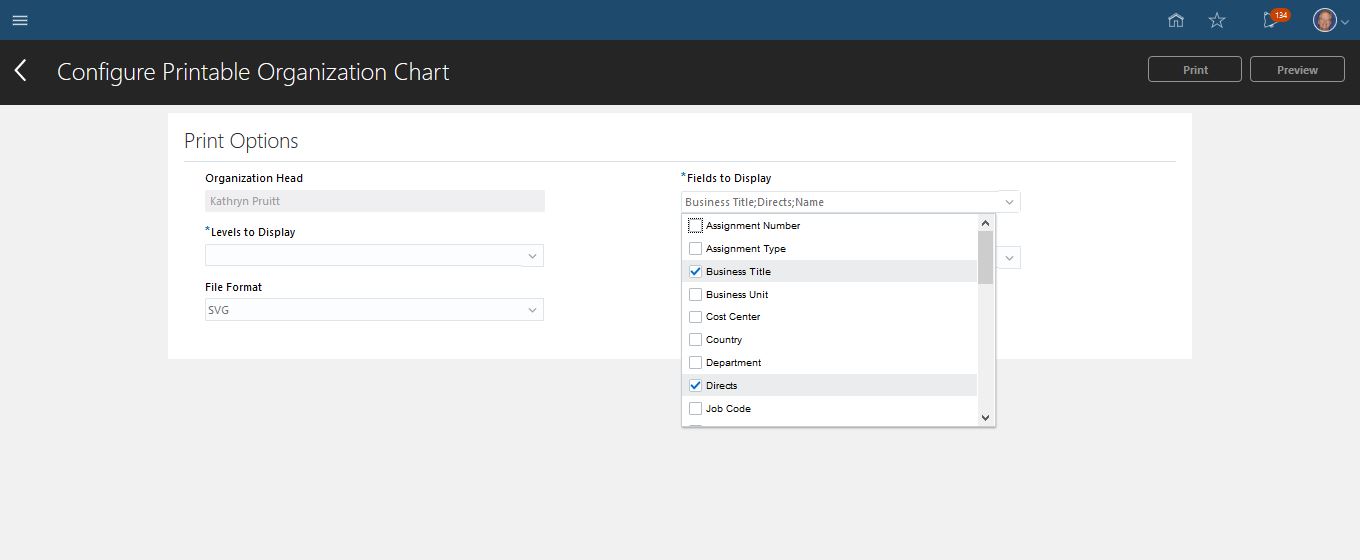Click the Fields to Display text box
This screenshot has width=1360, height=560.
pyautogui.click(x=840, y=202)
